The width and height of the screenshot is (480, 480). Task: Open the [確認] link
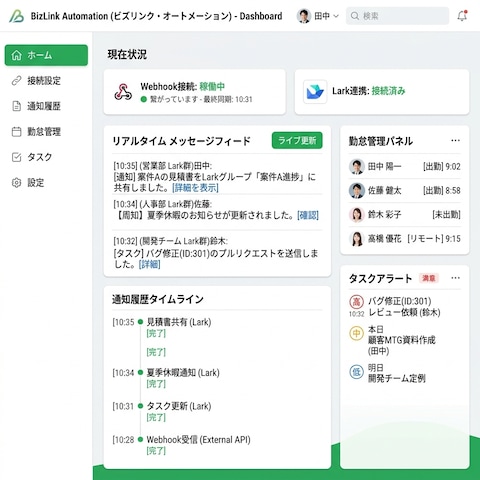(308, 215)
